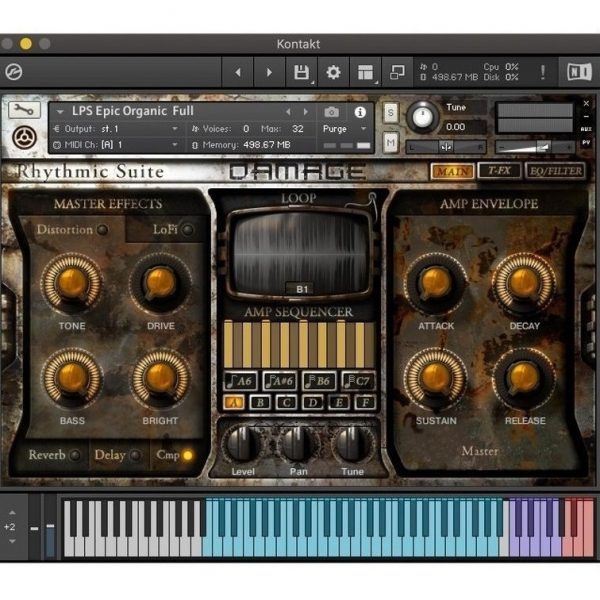Select previous preset arrow beside instrument name

pos(289,112)
